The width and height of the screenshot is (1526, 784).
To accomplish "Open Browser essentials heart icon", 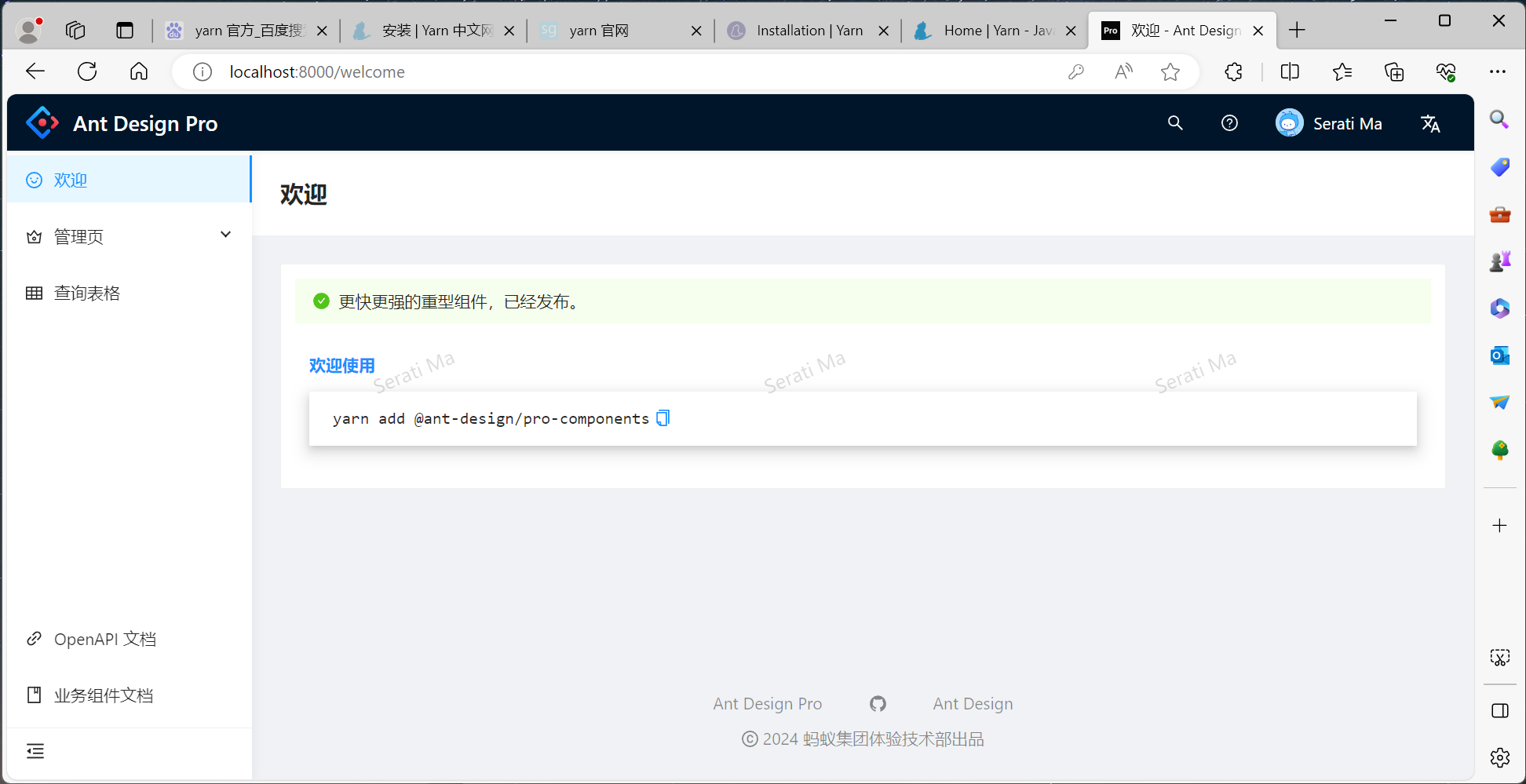I will (1446, 72).
